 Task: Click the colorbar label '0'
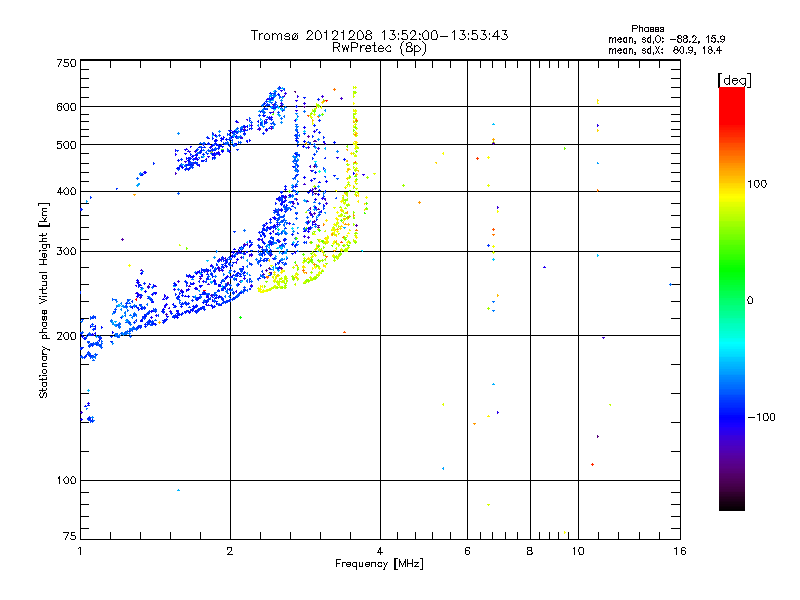(750, 301)
